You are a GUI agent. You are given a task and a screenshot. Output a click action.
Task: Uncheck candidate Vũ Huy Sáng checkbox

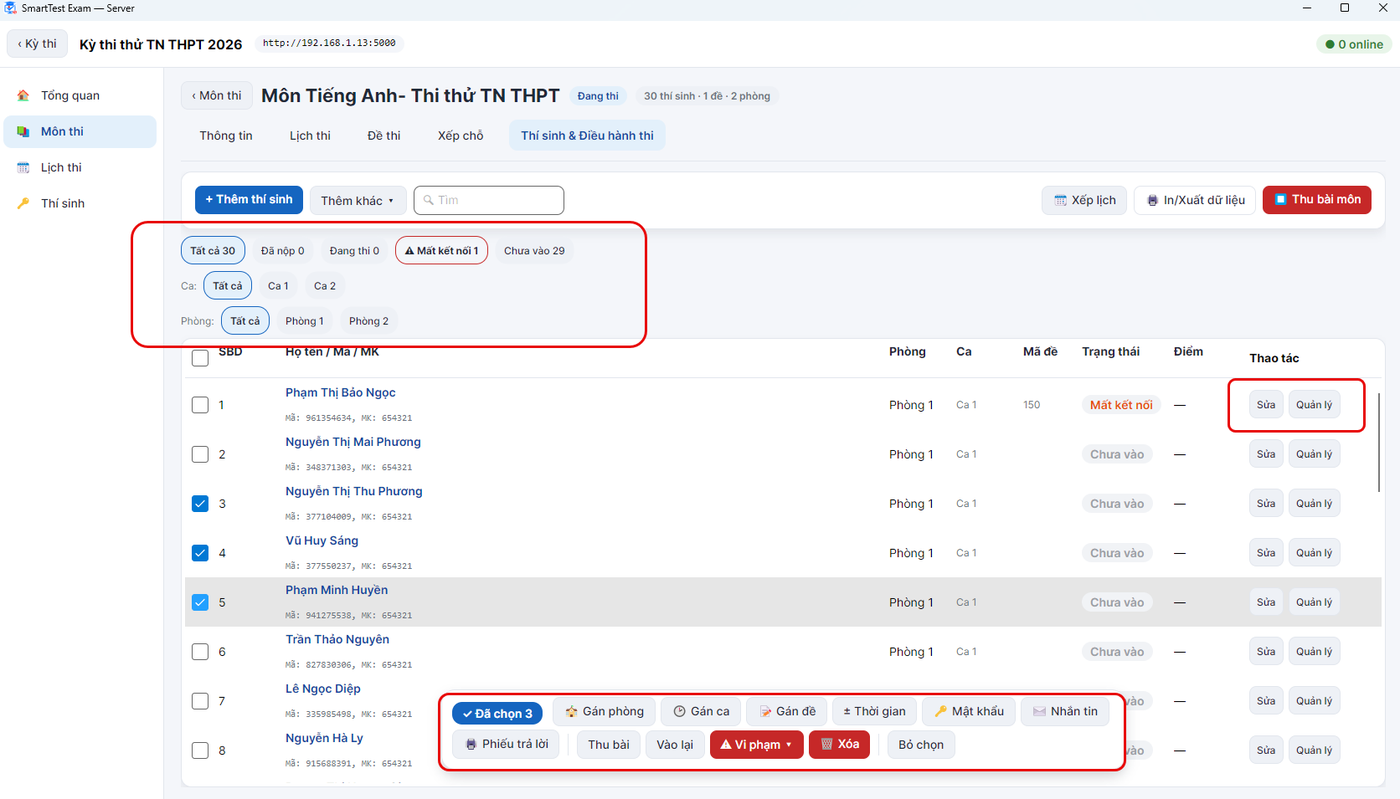coord(200,553)
